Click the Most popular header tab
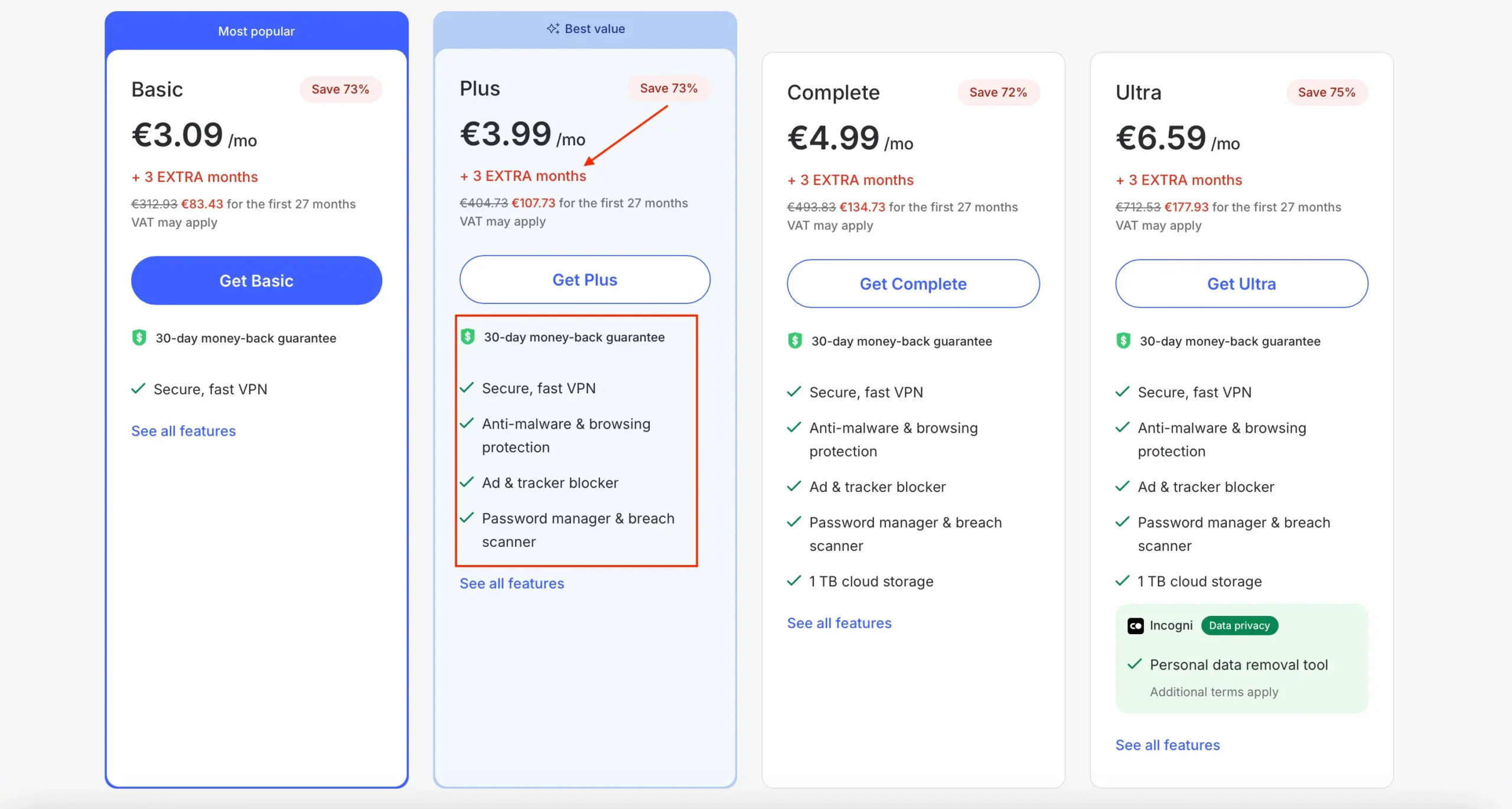This screenshot has height=809, width=1512. (x=256, y=31)
